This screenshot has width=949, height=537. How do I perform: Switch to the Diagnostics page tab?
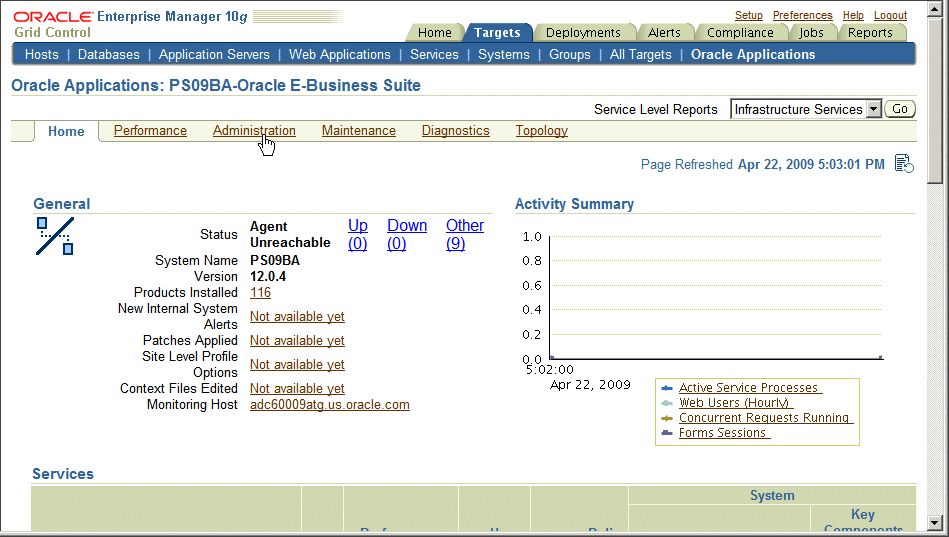[455, 131]
